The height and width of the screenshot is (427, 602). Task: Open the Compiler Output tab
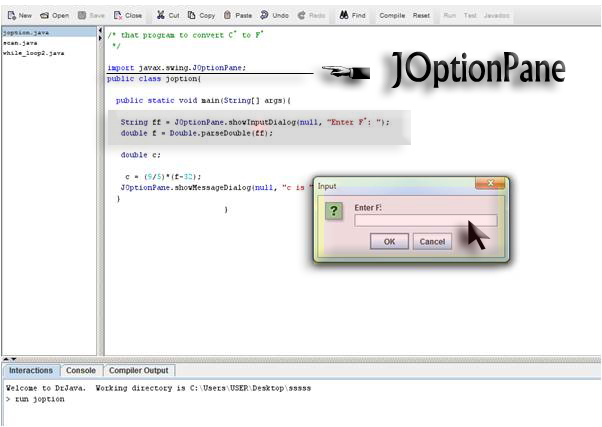pyautogui.click(x=138, y=371)
